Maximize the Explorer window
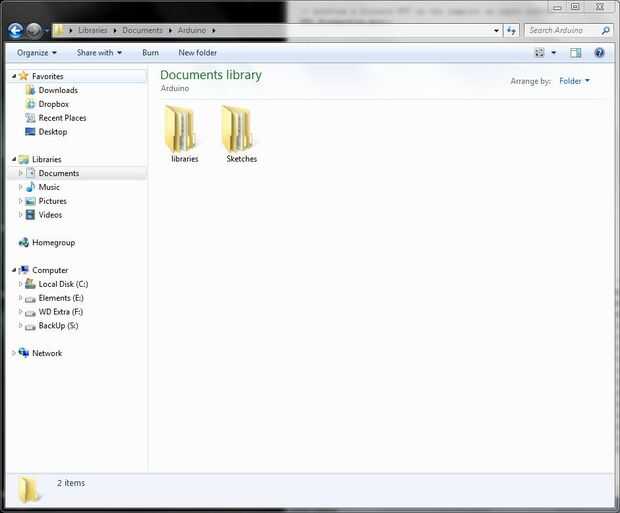Screen dimensions: 620x513 pyautogui.click(x=575, y=7)
